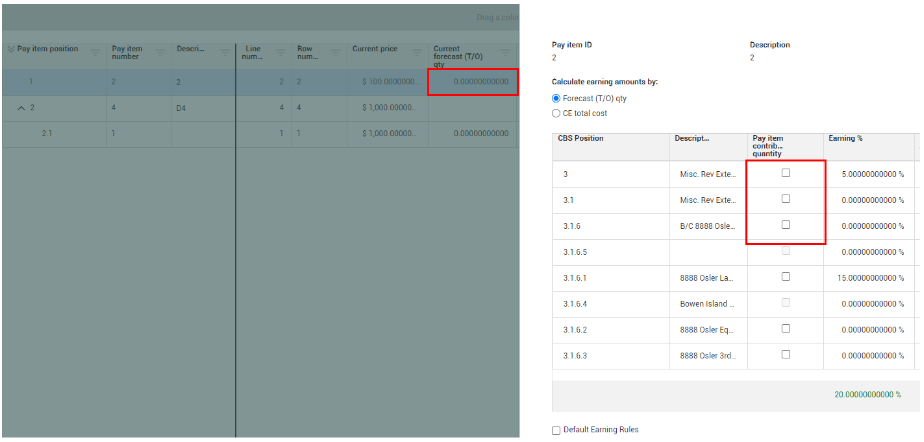Check contributing quantity box for CBS 3.1.6.1

(785, 277)
